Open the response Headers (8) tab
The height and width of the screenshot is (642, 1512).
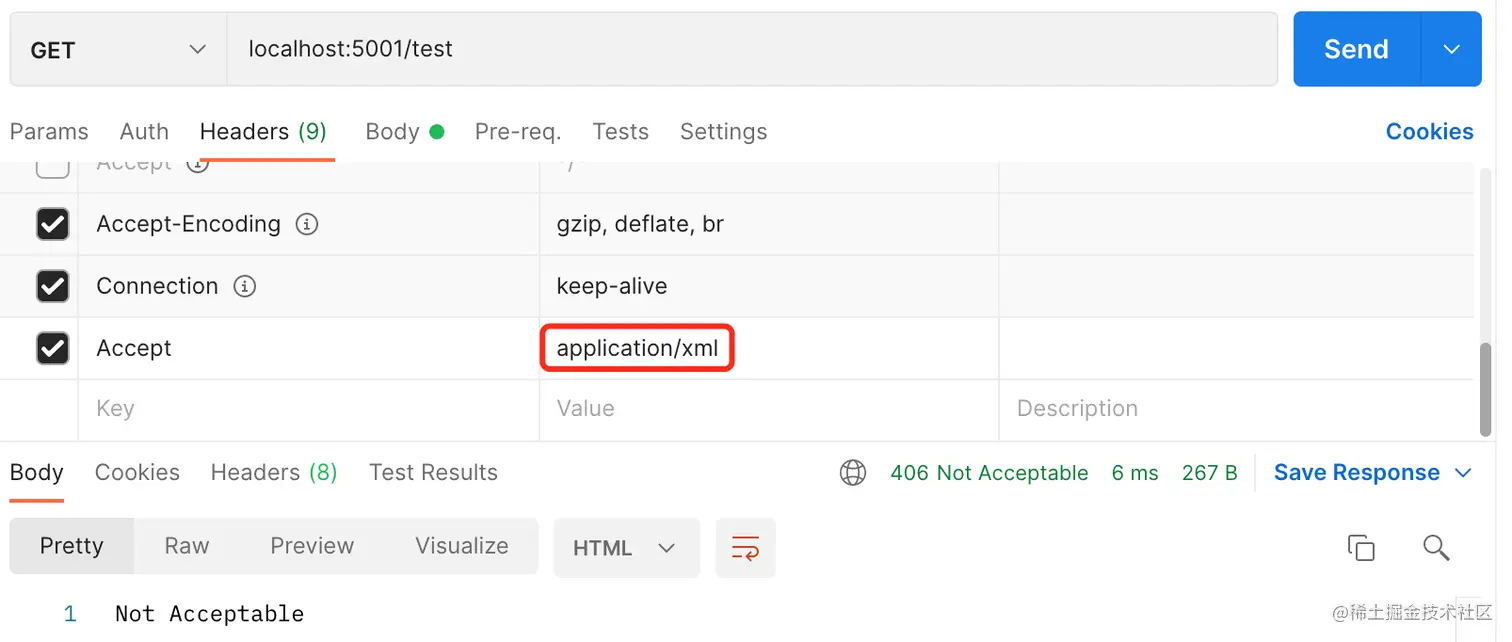point(274,473)
